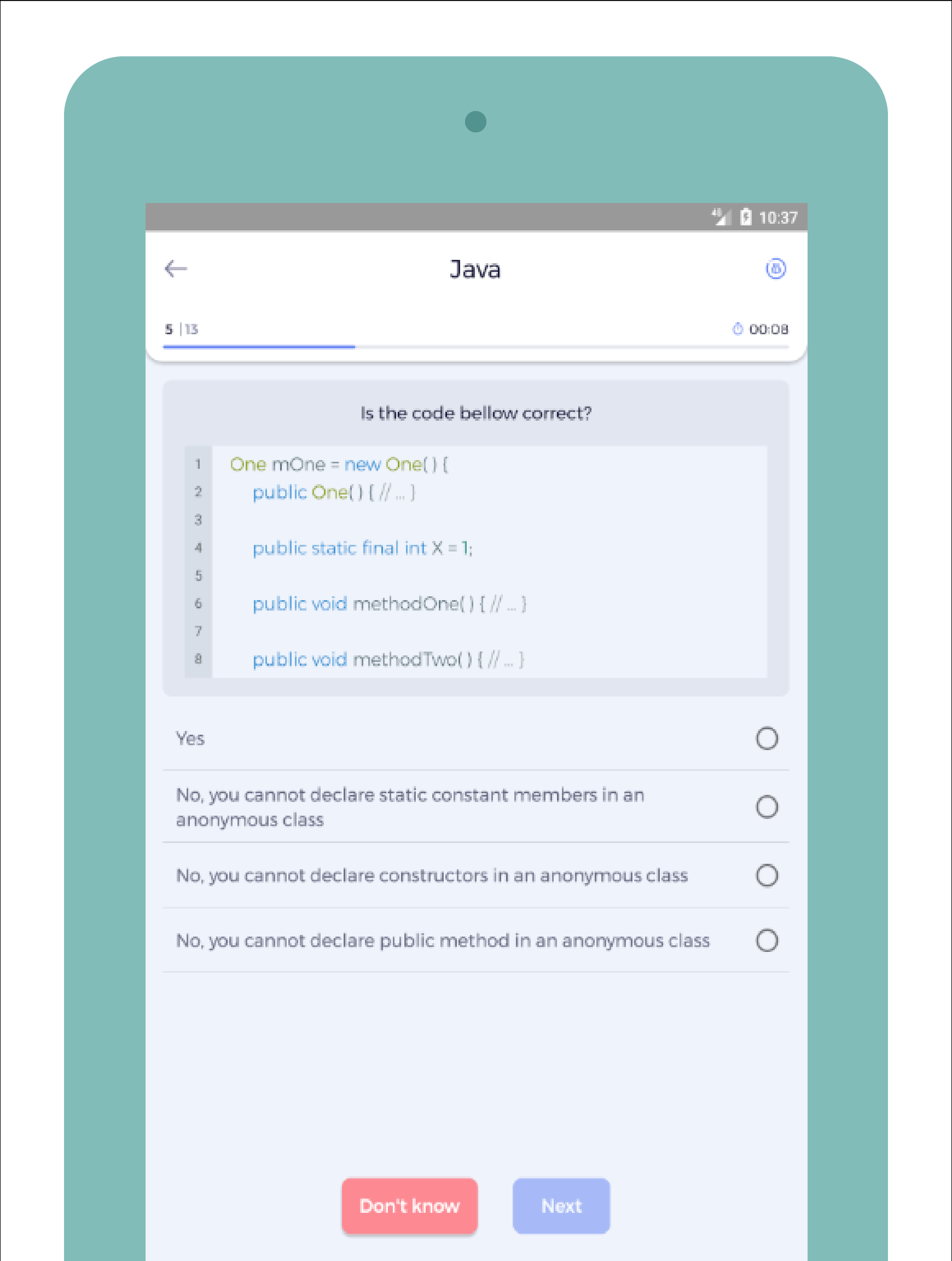Go back using the arrow icon
The image size is (952, 1261).
click(x=176, y=269)
